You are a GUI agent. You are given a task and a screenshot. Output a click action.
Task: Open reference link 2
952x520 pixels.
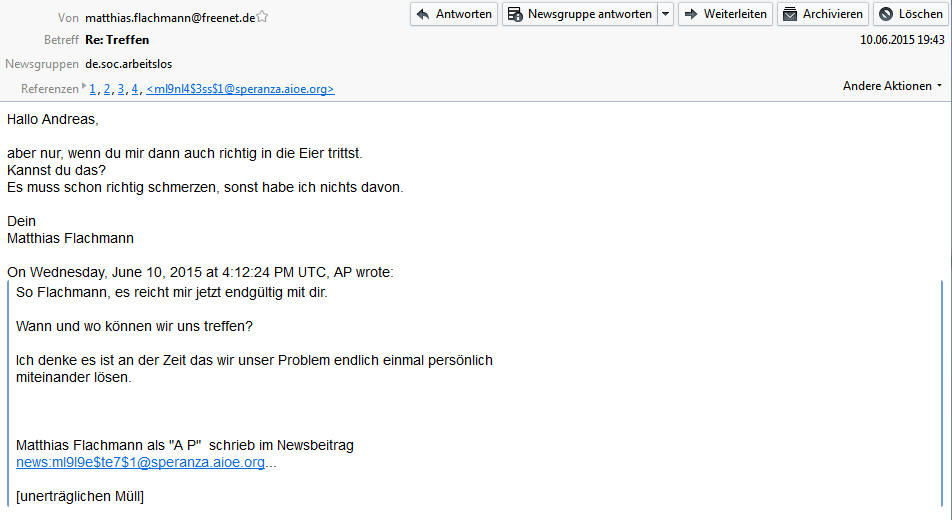pyautogui.click(x=107, y=89)
